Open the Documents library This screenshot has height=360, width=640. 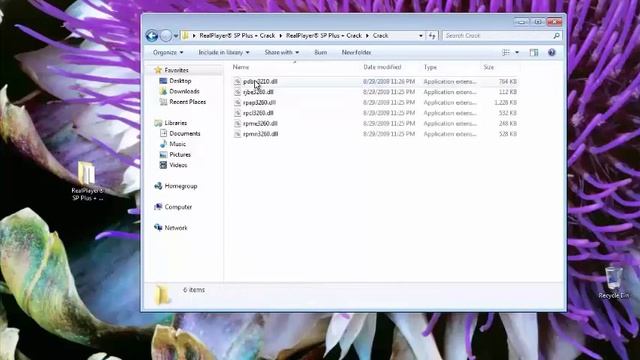[185, 133]
